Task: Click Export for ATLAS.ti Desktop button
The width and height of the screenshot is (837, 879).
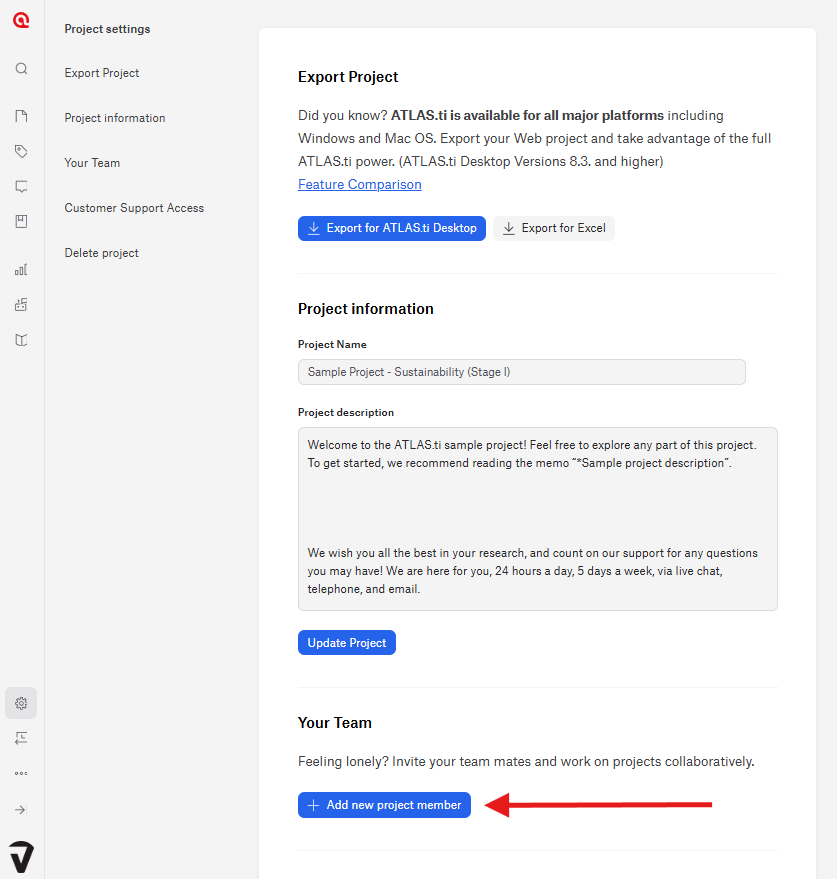Action: 392,228
